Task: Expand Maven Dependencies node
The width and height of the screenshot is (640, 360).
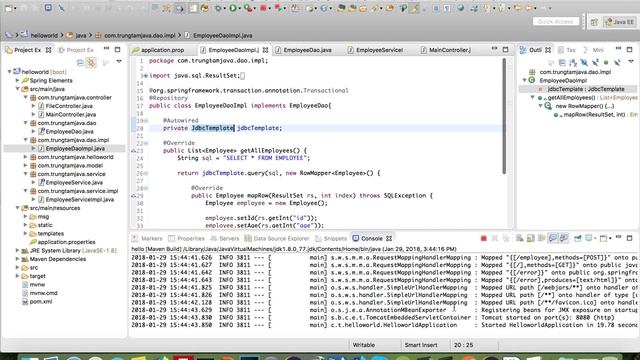Action: click(x=18, y=259)
